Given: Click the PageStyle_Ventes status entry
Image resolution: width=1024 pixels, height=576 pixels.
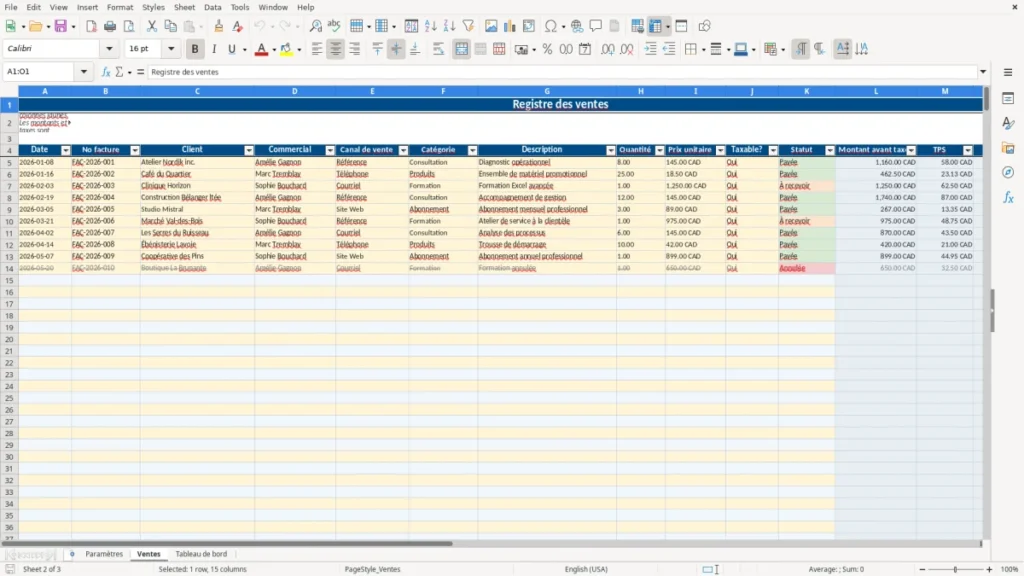Looking at the screenshot, I should (x=372, y=569).
